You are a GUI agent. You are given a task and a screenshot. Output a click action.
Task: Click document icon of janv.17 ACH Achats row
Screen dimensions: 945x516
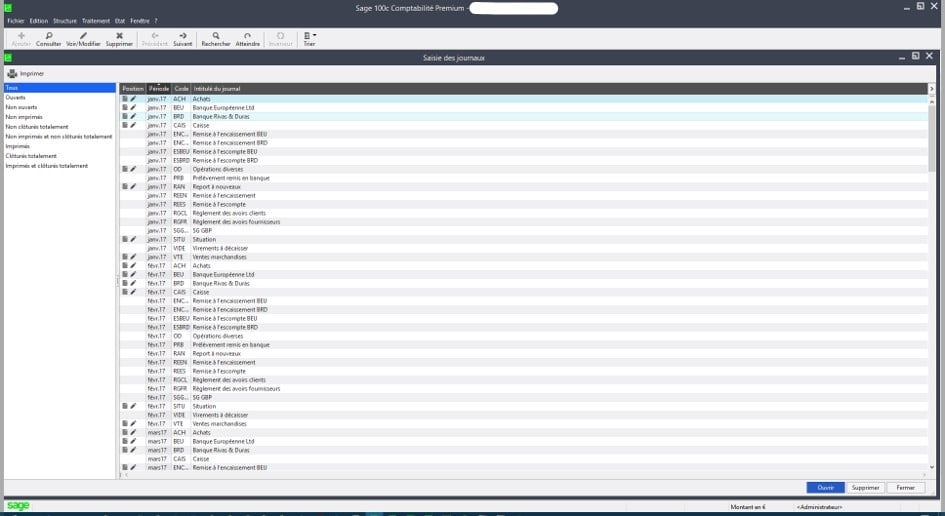point(125,99)
